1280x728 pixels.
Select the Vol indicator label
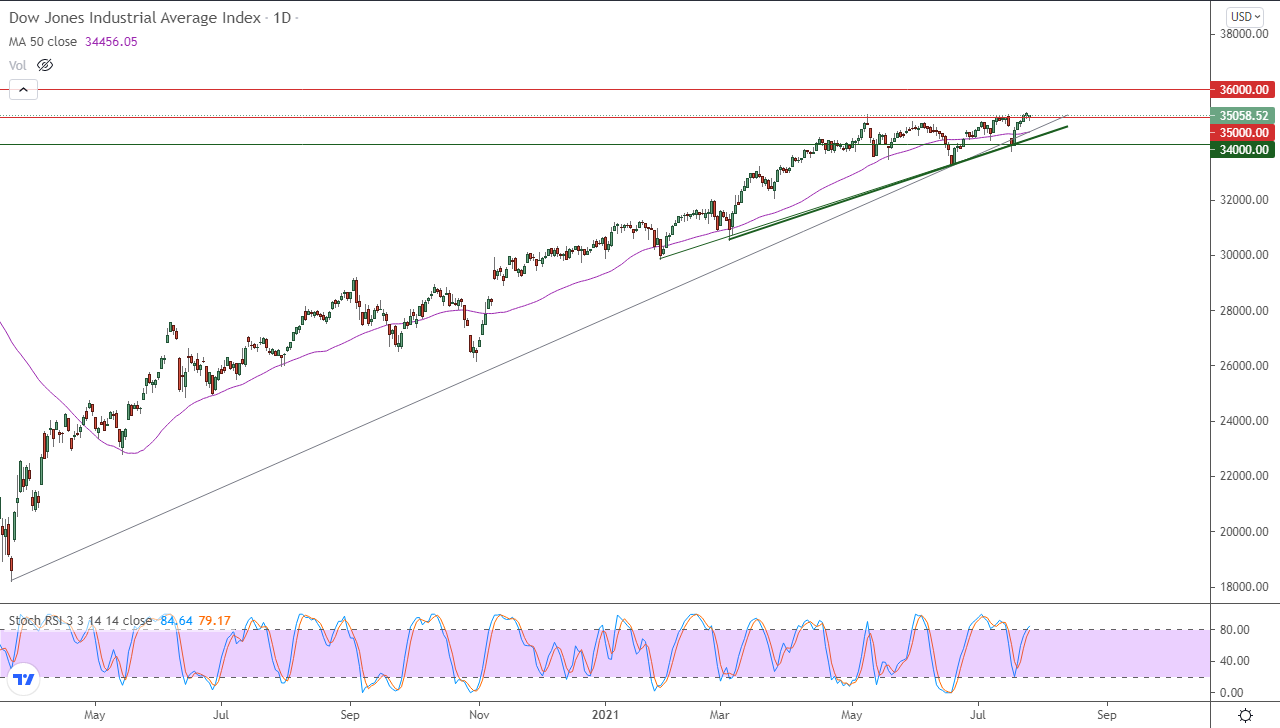coord(18,65)
